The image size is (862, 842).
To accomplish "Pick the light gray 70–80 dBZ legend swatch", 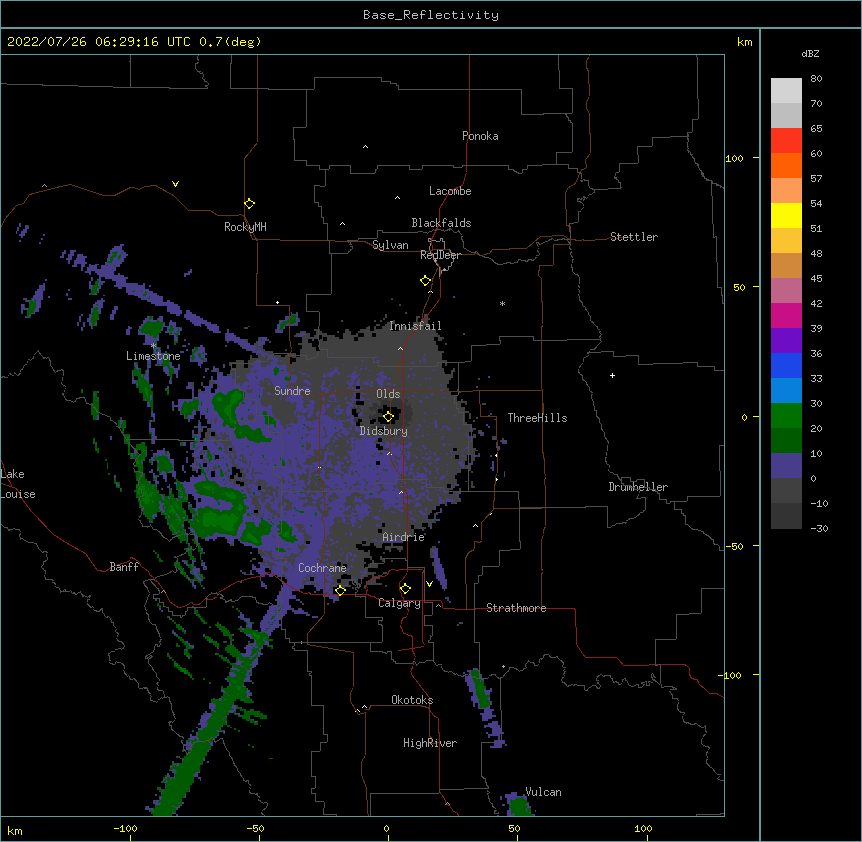I will point(786,91).
